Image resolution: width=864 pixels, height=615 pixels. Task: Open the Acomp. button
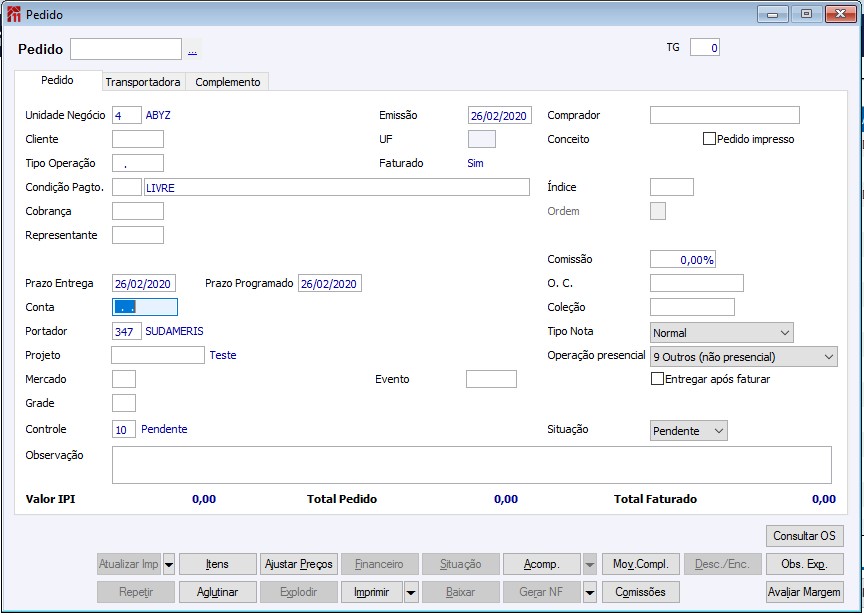pyautogui.click(x=542, y=564)
